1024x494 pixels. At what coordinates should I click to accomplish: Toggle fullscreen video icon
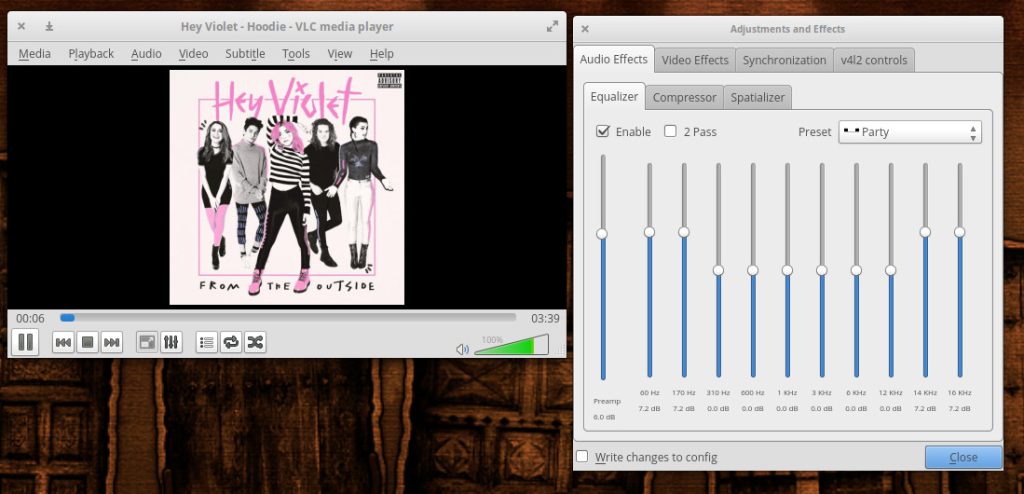147,342
